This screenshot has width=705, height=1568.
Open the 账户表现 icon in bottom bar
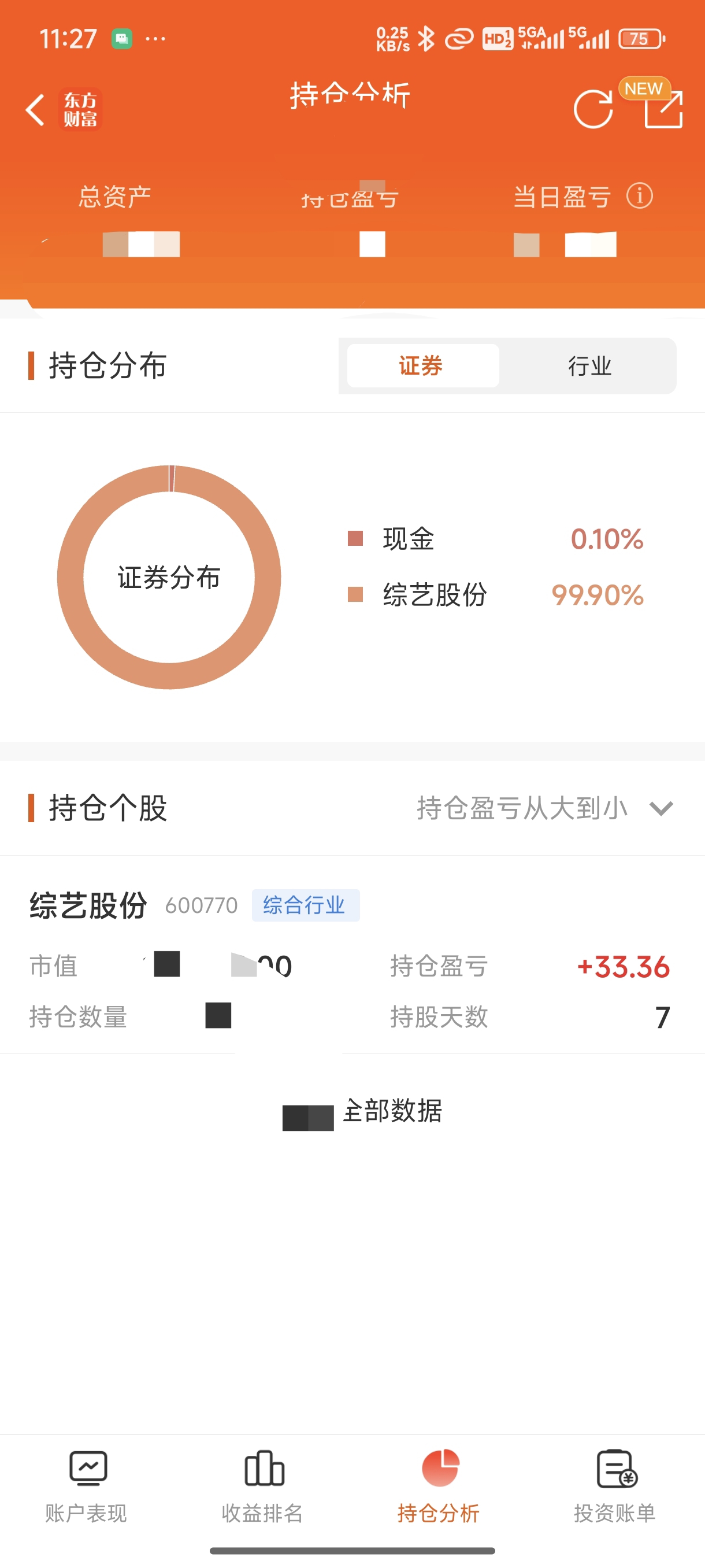(88, 1468)
